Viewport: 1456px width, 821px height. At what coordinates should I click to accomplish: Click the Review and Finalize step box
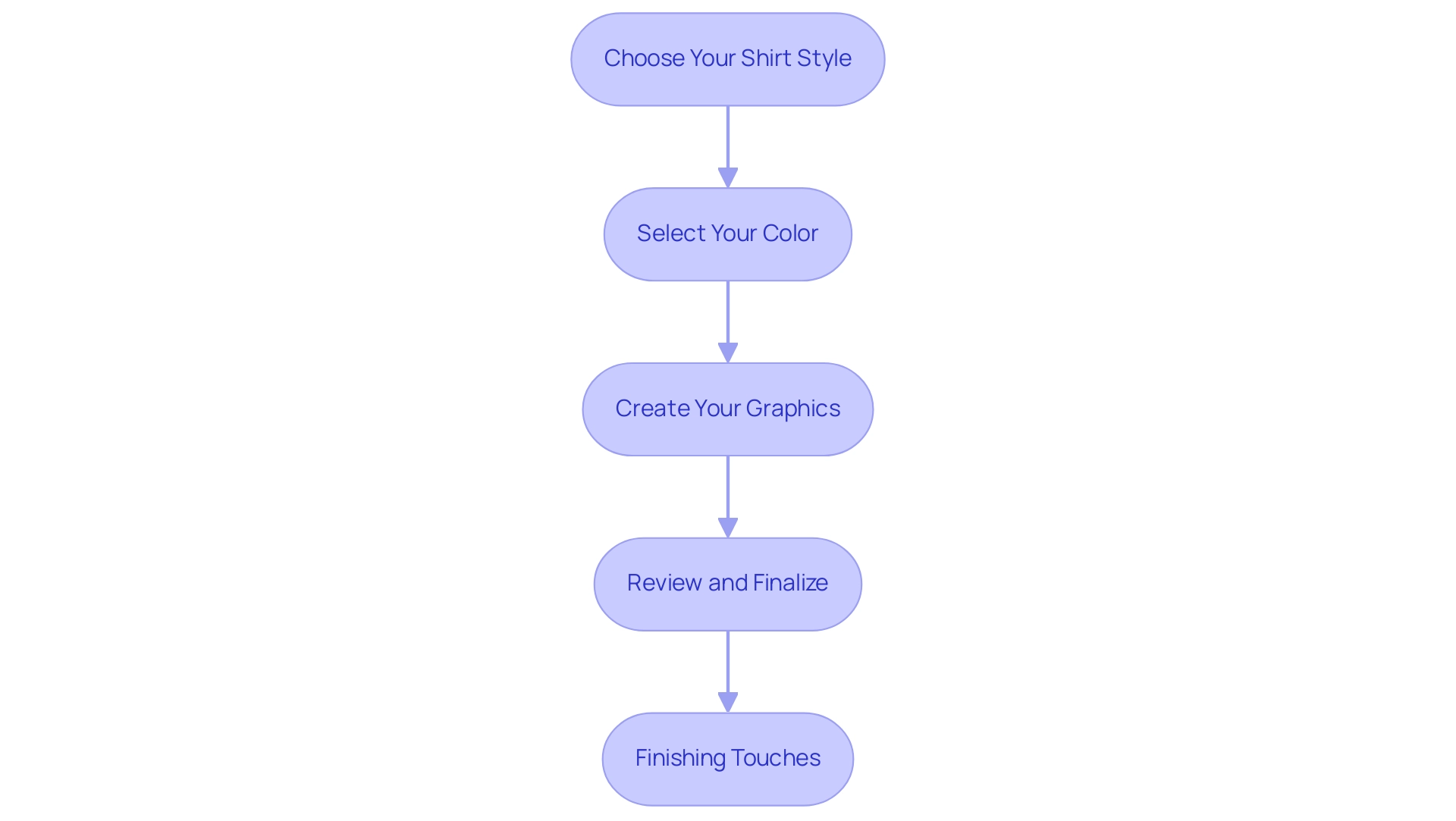pos(727,583)
